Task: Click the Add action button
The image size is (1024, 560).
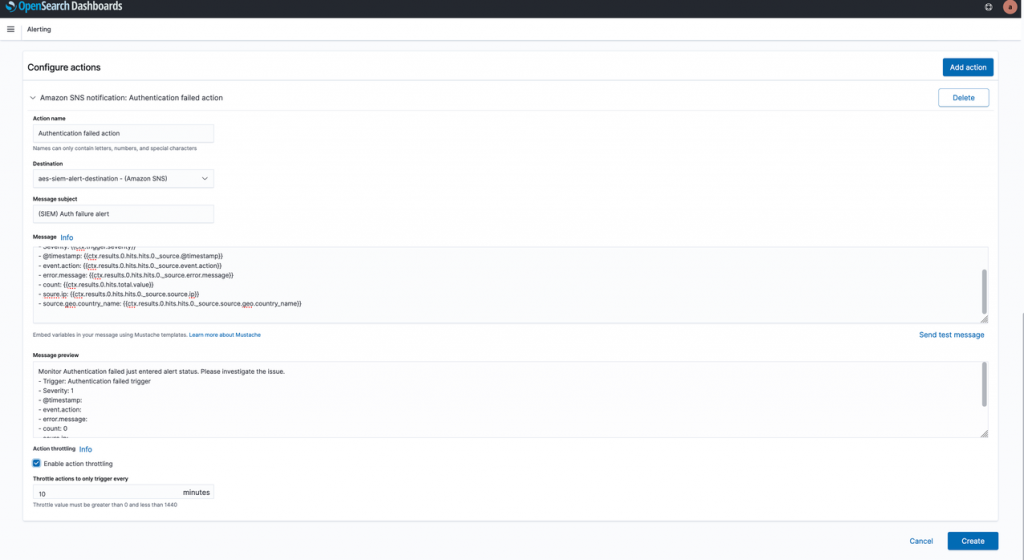Action: (x=967, y=67)
